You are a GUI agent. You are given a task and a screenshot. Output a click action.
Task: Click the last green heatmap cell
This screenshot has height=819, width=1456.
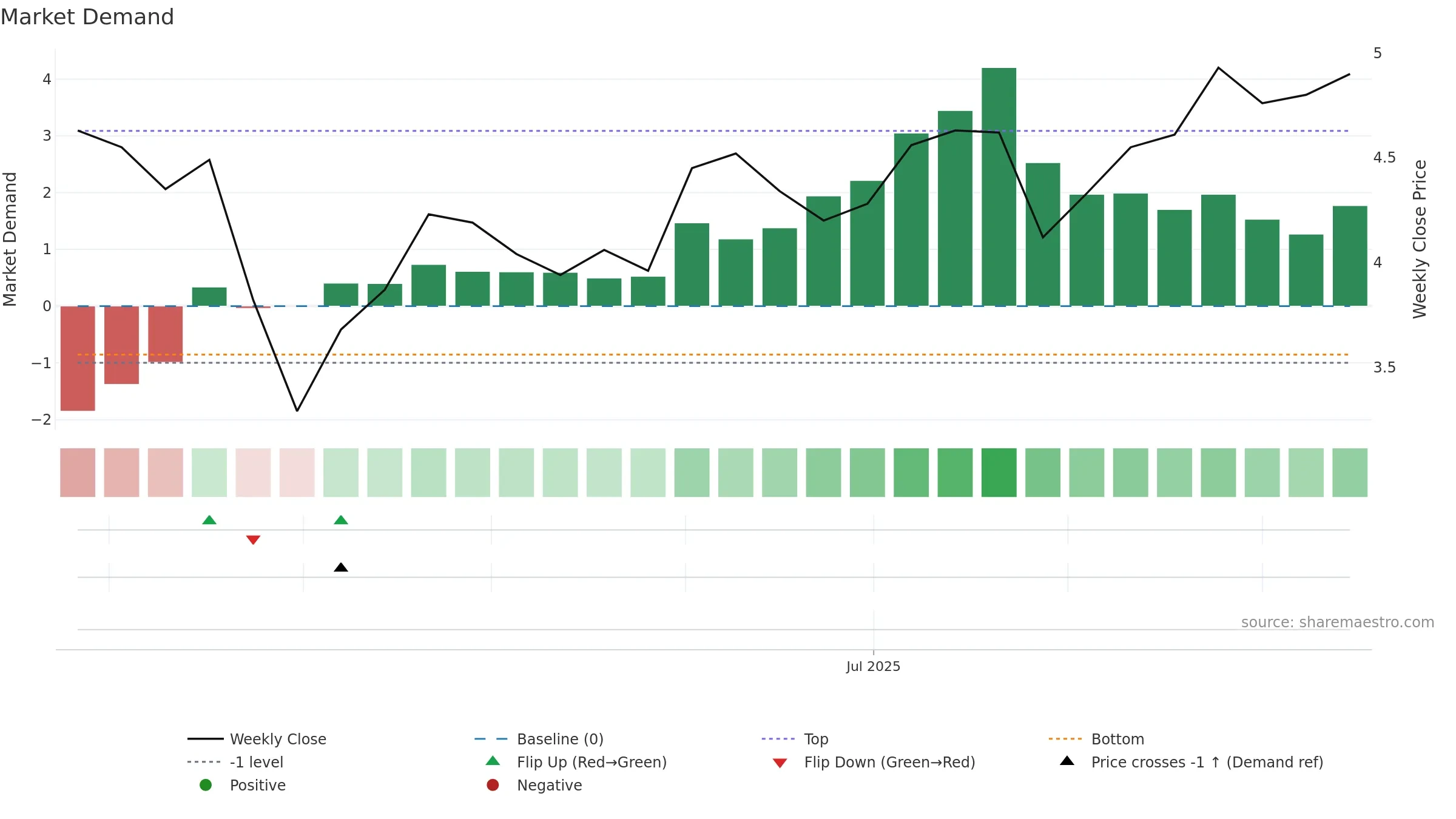[1350, 473]
